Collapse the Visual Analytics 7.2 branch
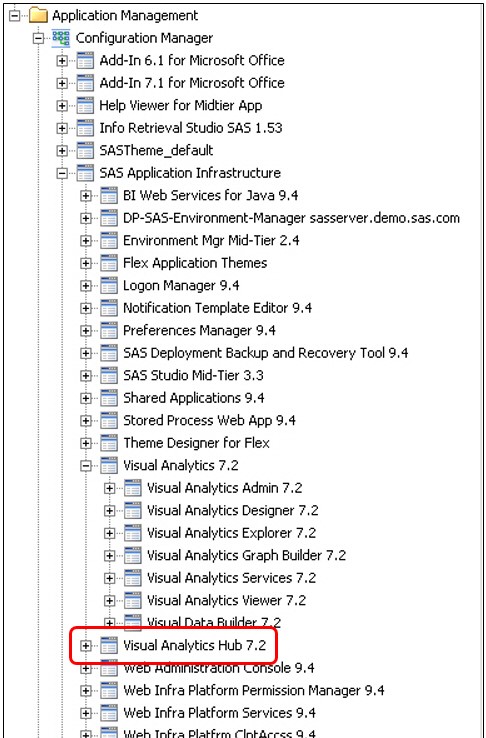Screen dimensions: 486x738 pos(86,466)
